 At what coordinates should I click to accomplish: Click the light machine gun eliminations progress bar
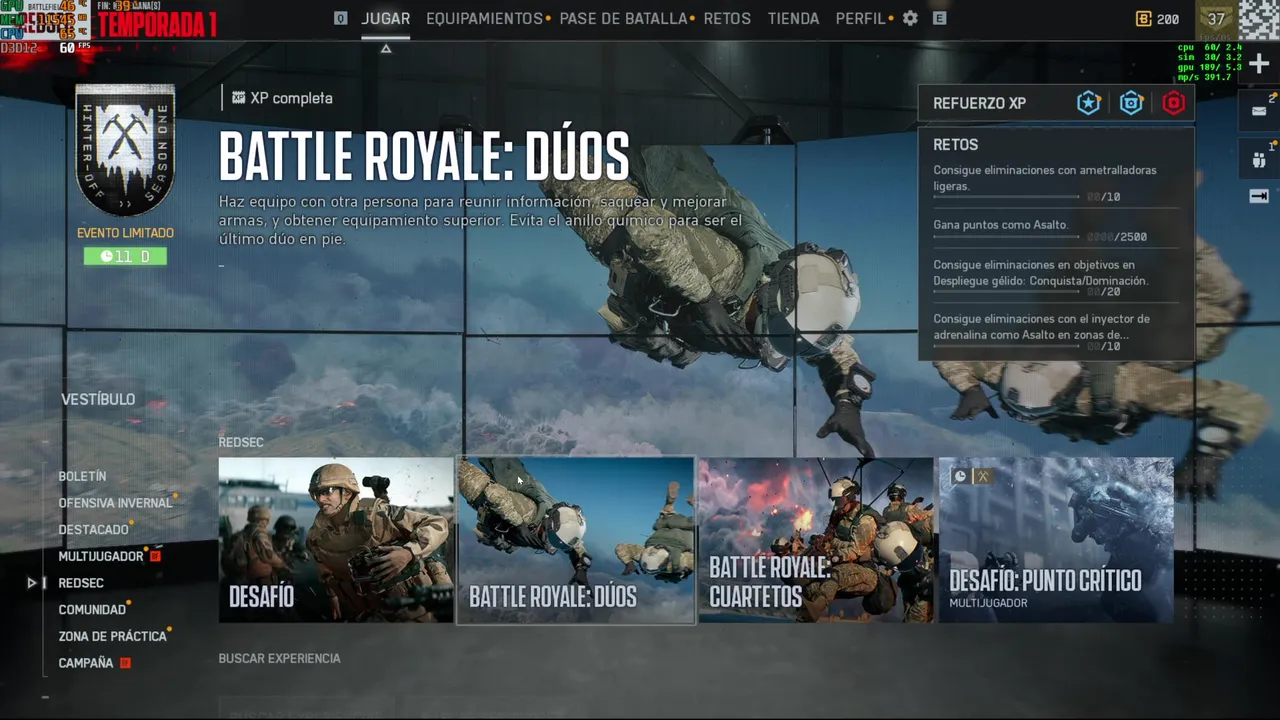click(x=1006, y=197)
